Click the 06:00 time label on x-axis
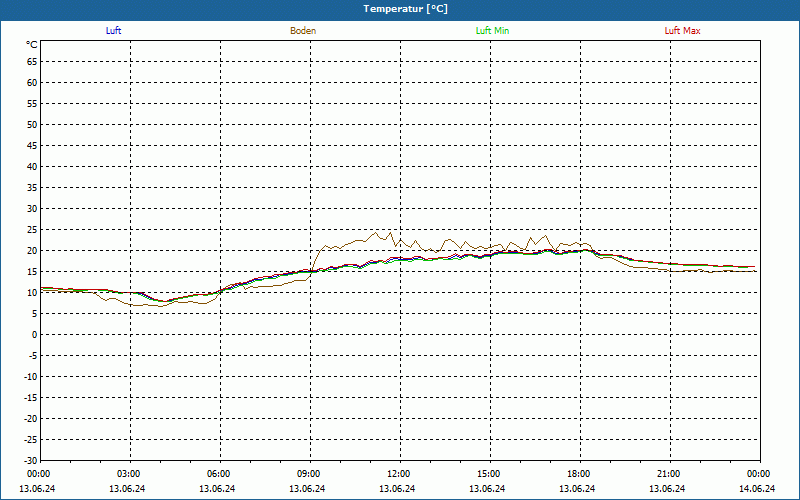800x500 pixels. [x=219, y=474]
